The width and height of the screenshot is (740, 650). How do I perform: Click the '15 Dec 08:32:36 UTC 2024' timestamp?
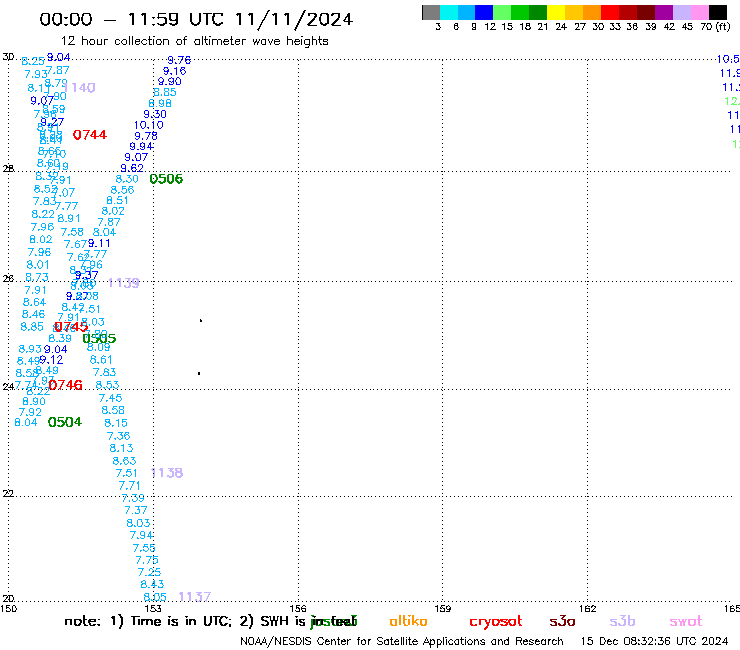(654, 642)
